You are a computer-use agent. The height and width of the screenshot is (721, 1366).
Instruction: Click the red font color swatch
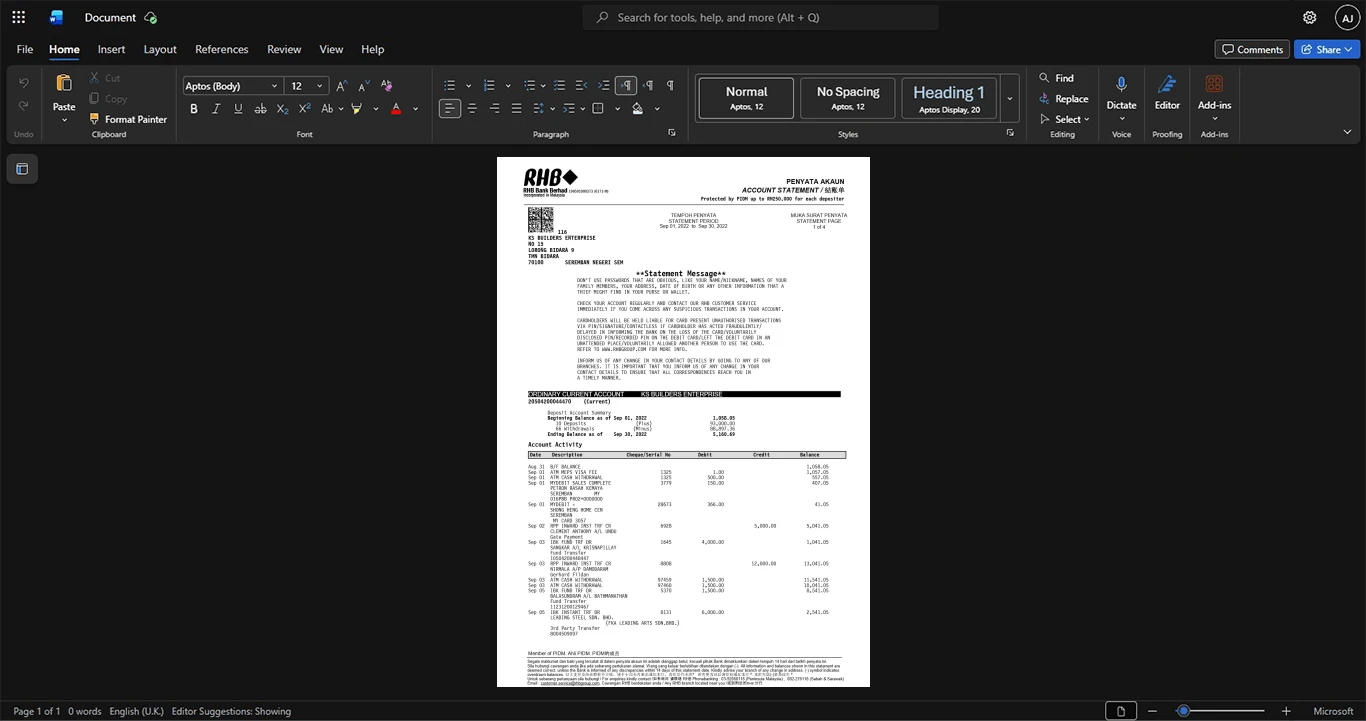(x=396, y=108)
